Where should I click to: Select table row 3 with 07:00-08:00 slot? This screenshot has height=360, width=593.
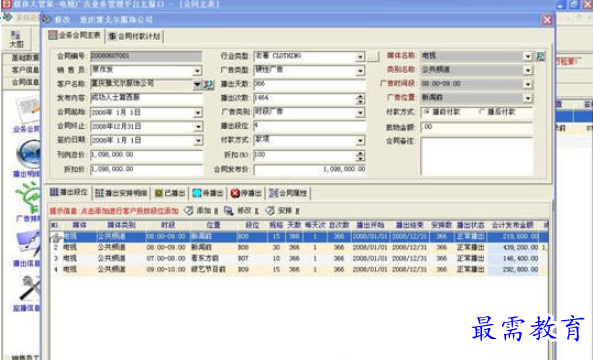[x=299, y=259]
